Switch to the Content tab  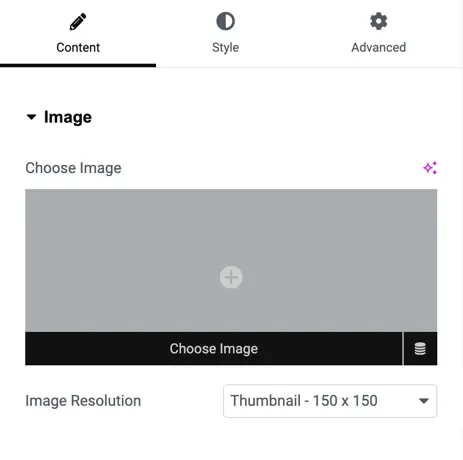click(x=78, y=33)
